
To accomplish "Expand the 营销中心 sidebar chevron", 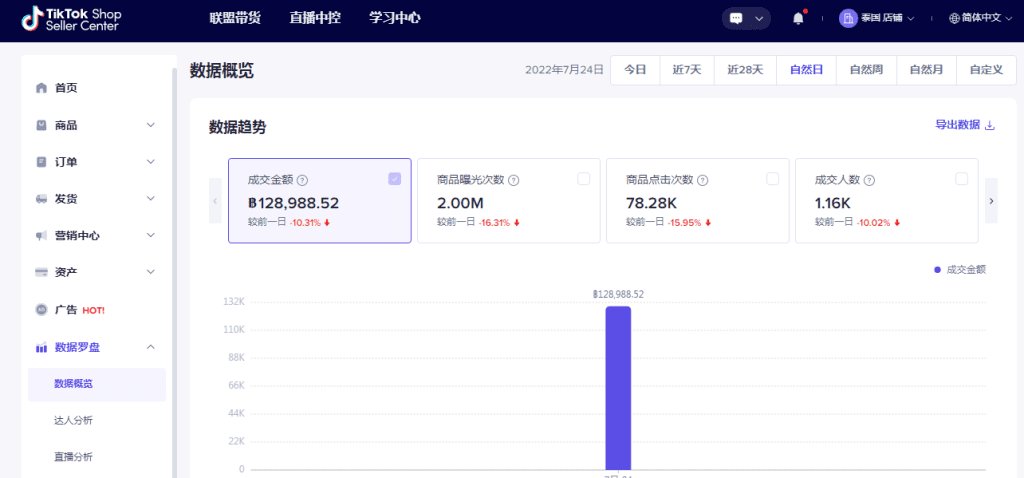I will click(150, 235).
